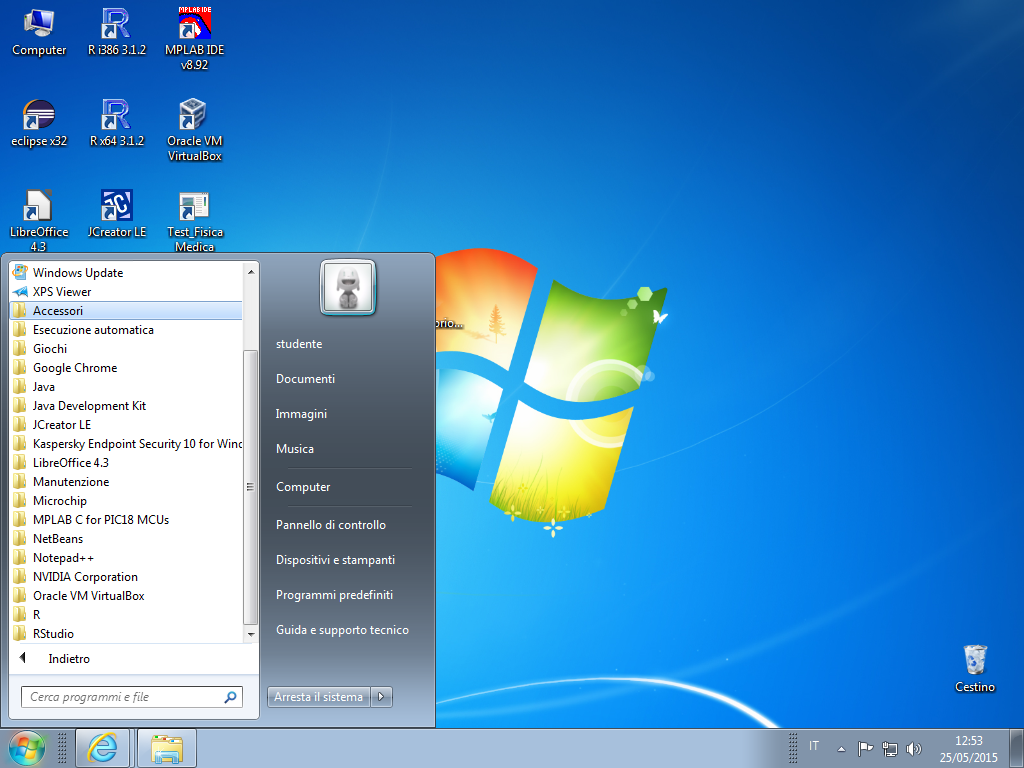The height and width of the screenshot is (768, 1024).
Task: Click the Arresta il sistema button
Action: pos(318,697)
